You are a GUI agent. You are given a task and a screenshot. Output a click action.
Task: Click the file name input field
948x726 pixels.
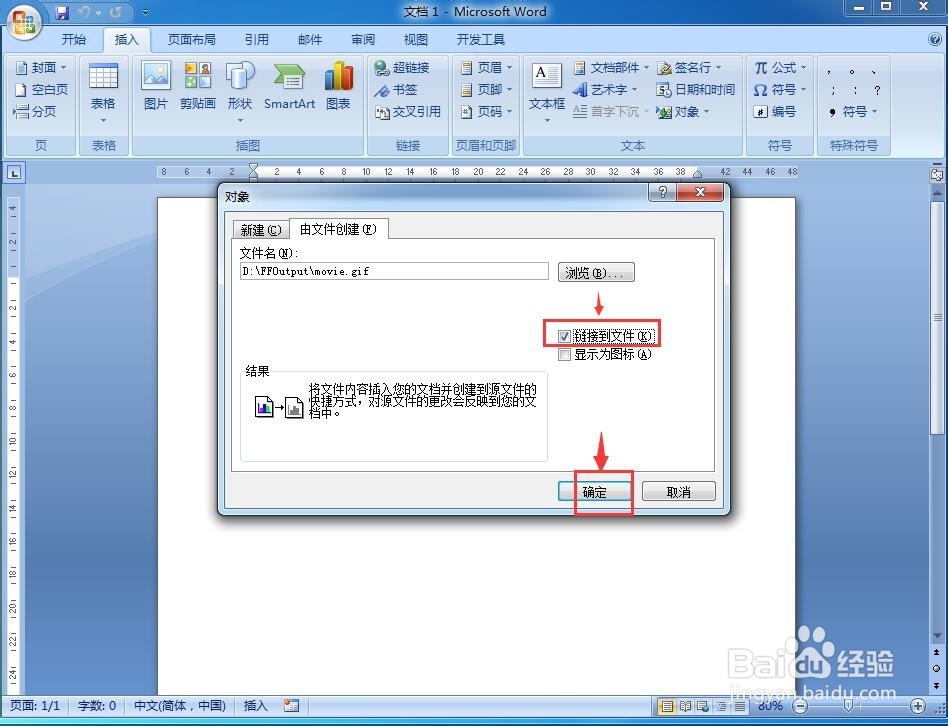pyautogui.click(x=394, y=271)
